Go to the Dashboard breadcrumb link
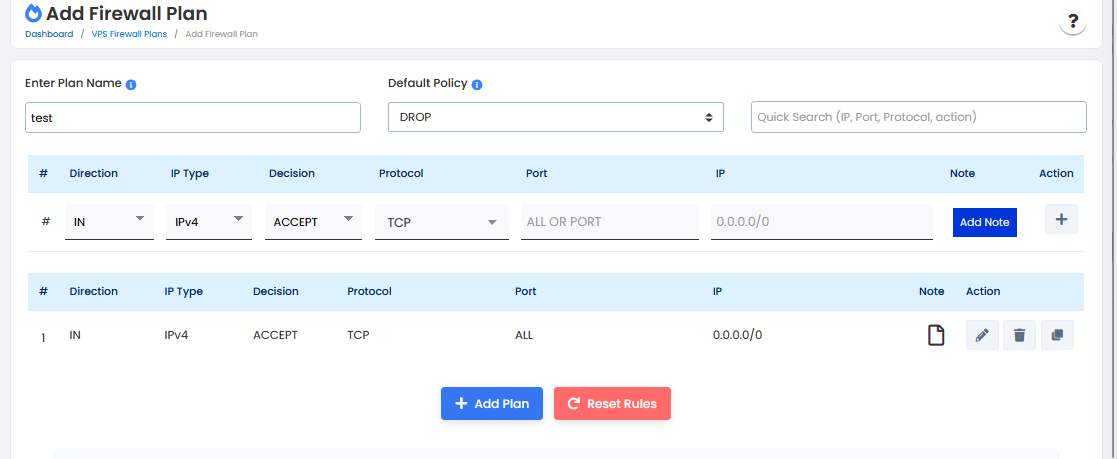The image size is (1117, 459). (49, 34)
